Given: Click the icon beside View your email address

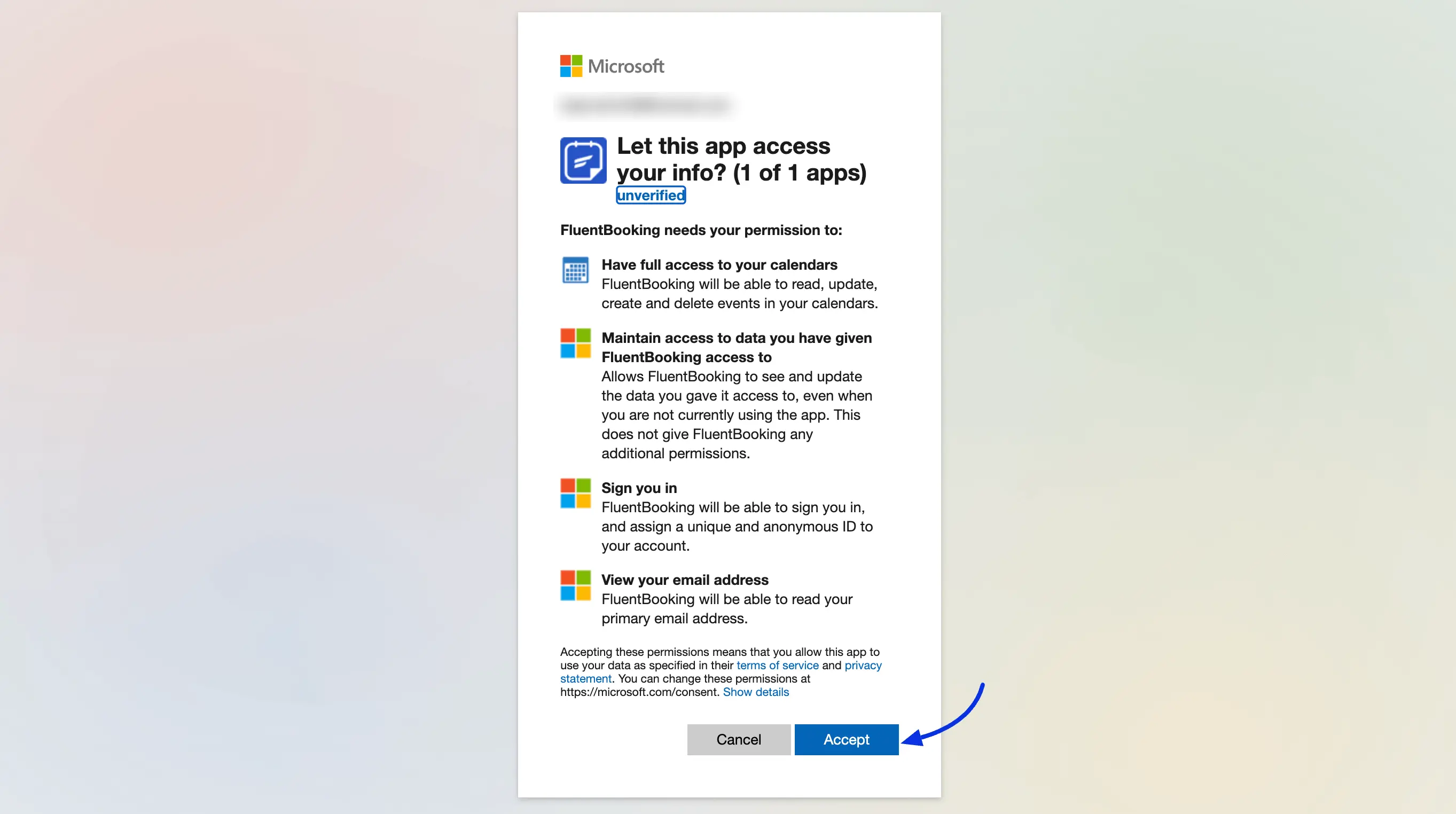Looking at the screenshot, I should (575, 585).
